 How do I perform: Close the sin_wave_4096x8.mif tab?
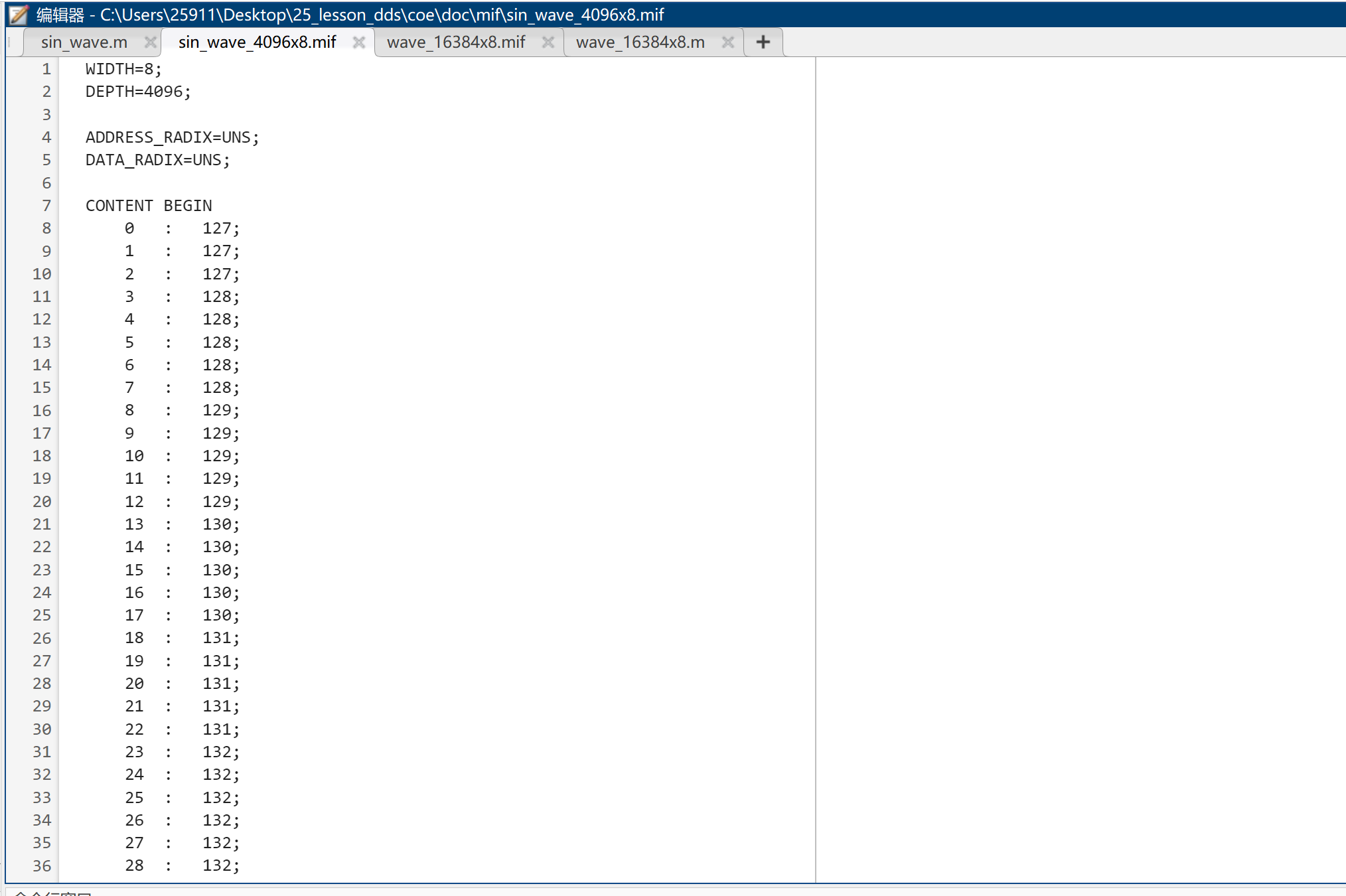(x=359, y=42)
